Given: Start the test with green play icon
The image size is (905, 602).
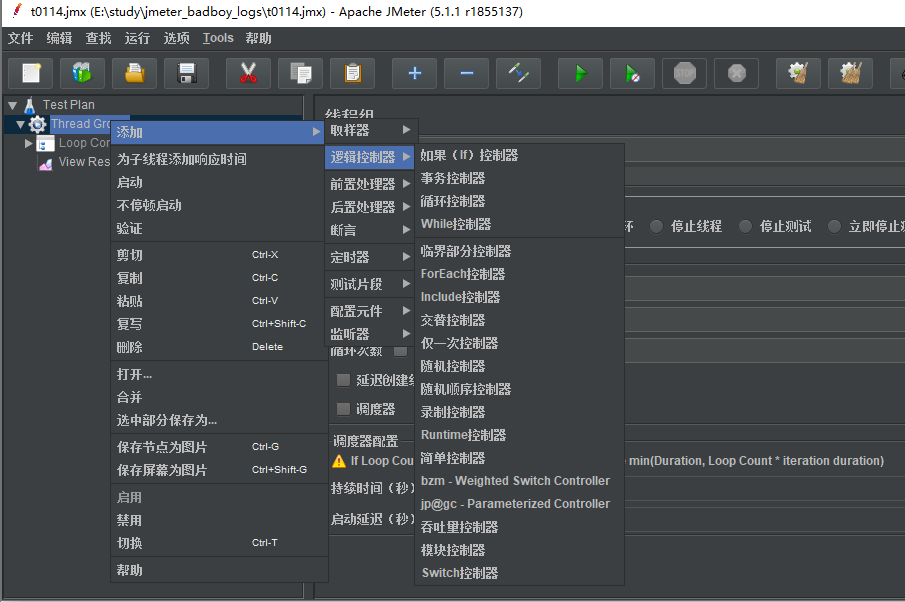Looking at the screenshot, I should point(580,73).
